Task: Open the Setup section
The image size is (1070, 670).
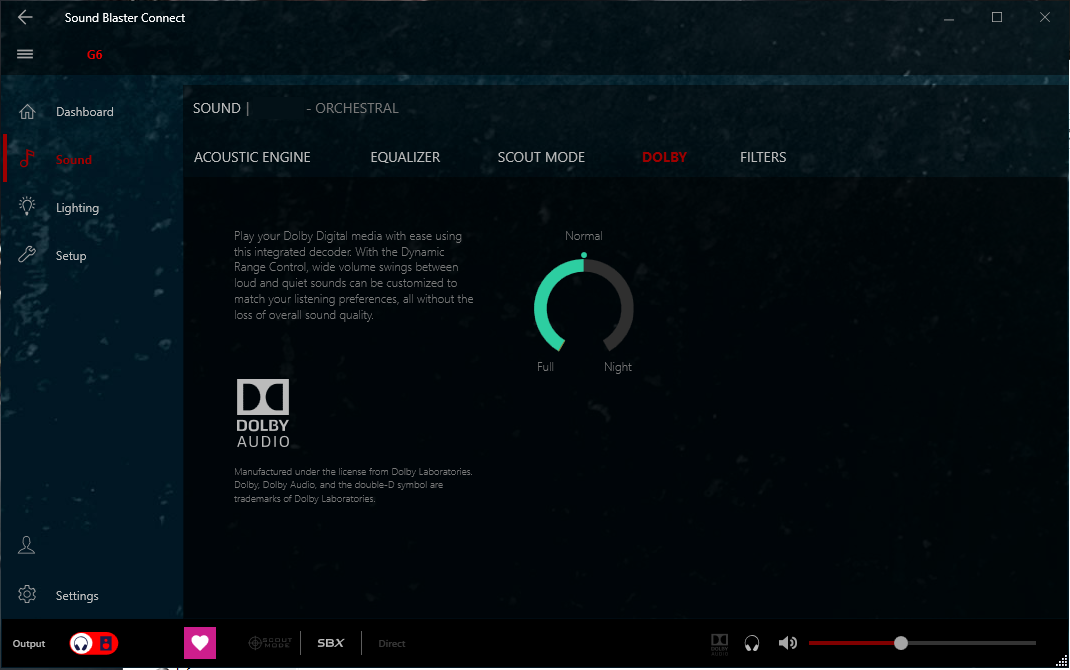Action: point(71,256)
